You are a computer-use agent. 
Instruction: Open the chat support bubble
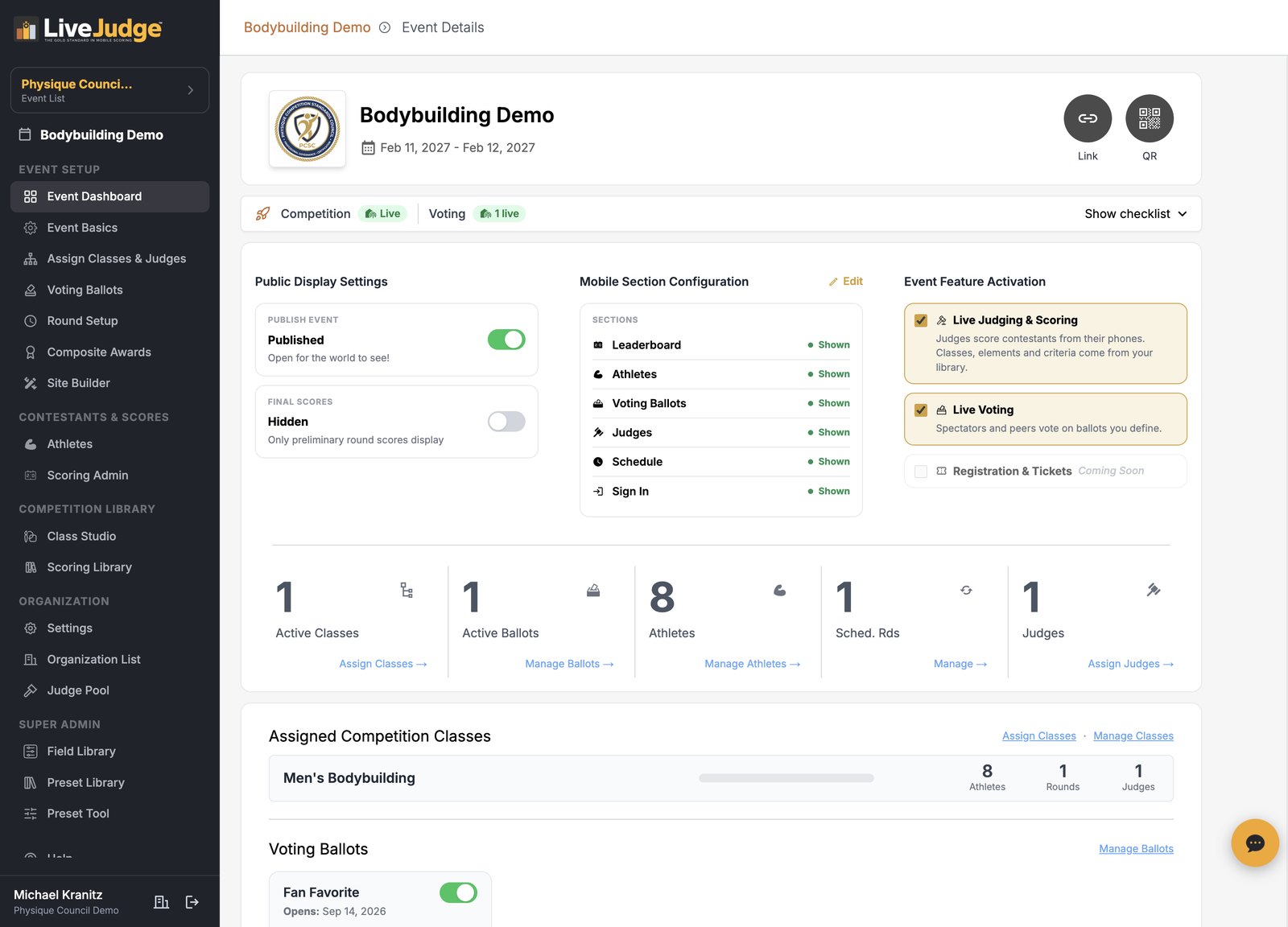coord(1255,843)
